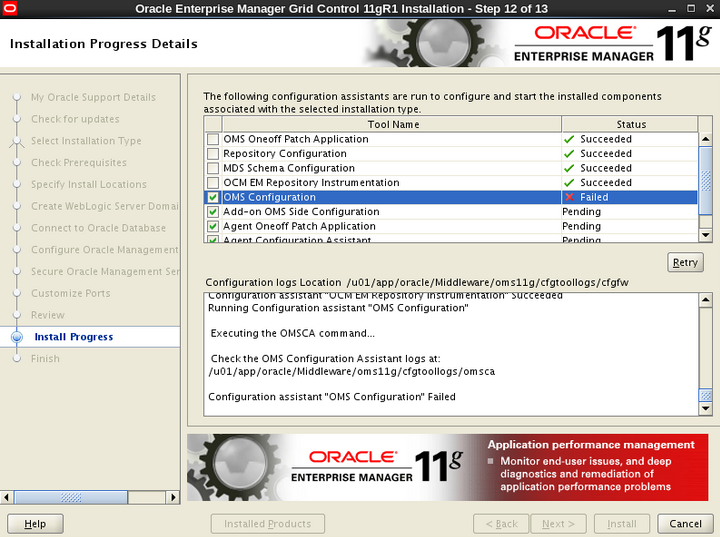Click the Oracle logo icon in title bar

click(9, 8)
